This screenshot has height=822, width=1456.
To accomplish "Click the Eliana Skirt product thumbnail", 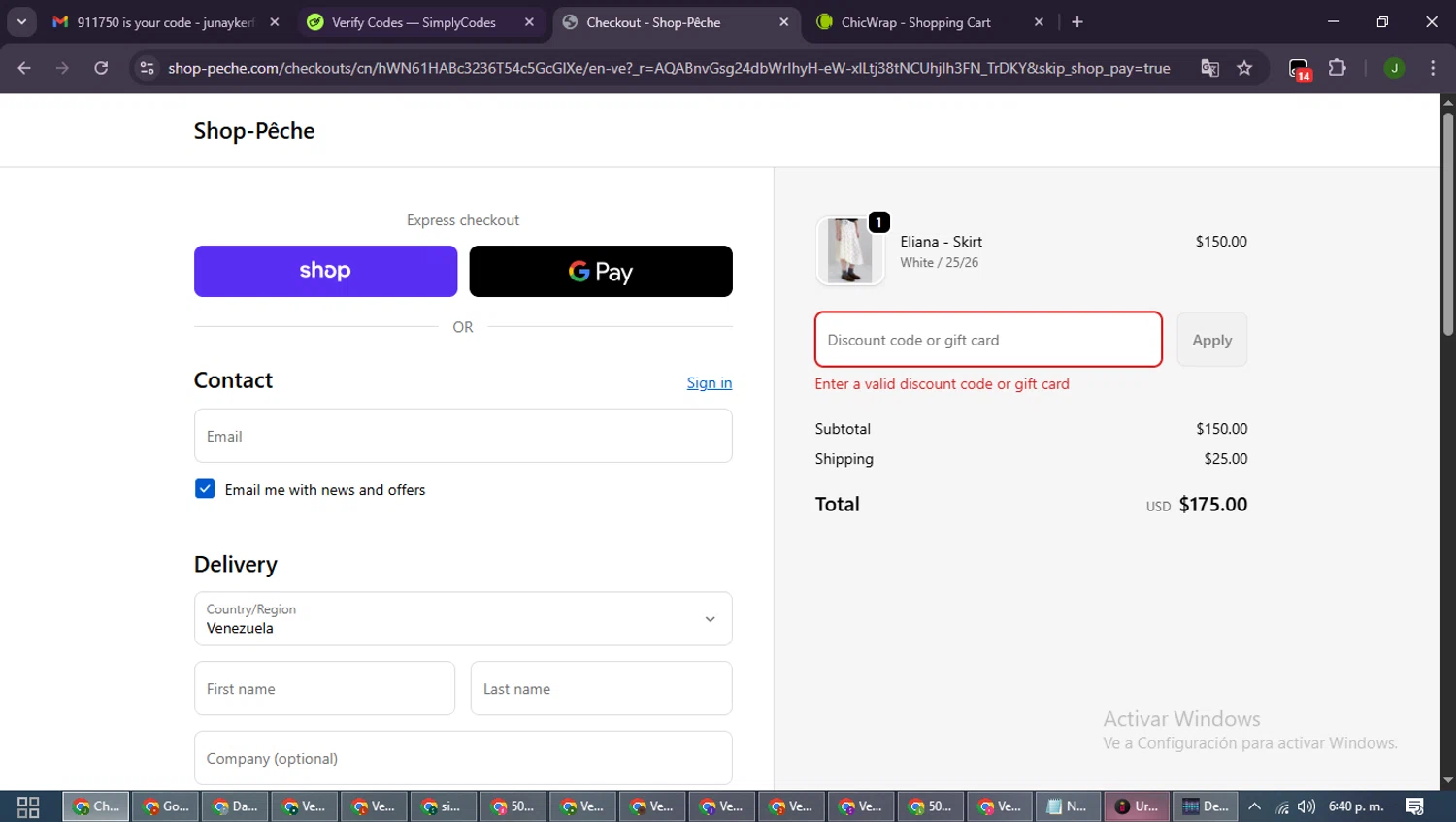I will click(x=850, y=250).
